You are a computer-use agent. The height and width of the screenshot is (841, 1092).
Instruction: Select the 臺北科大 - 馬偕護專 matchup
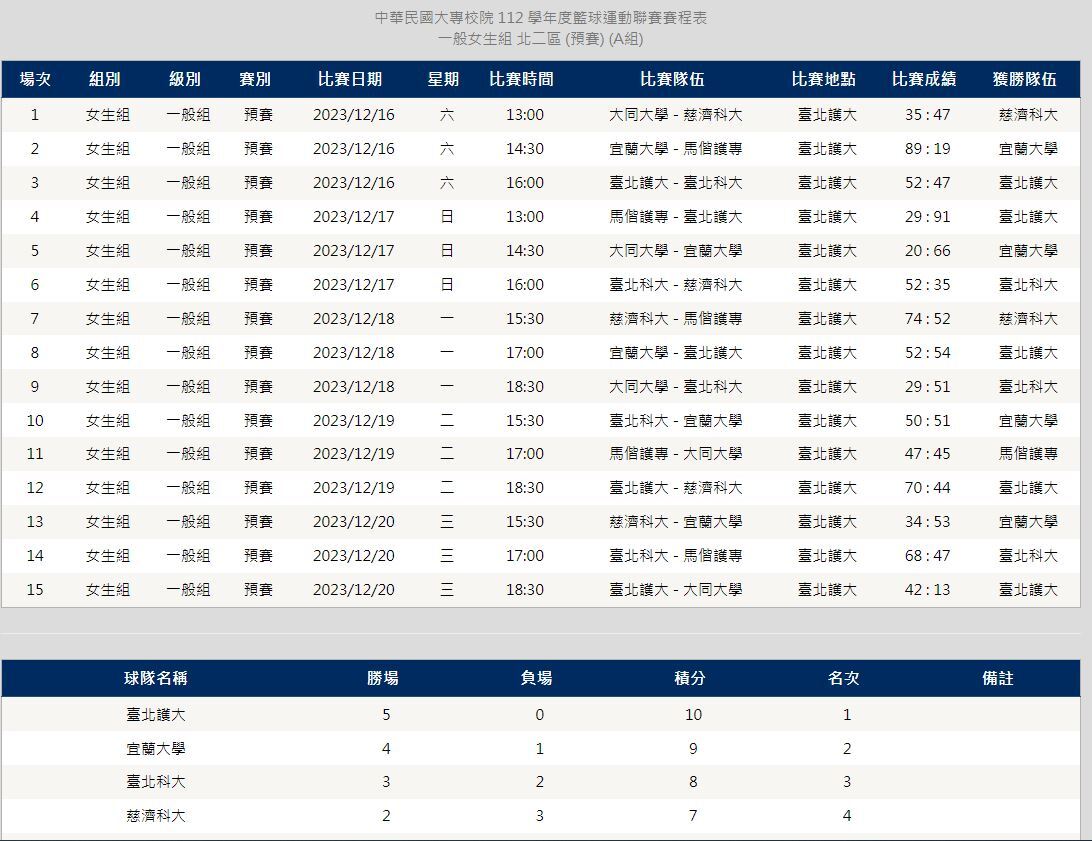[676, 556]
